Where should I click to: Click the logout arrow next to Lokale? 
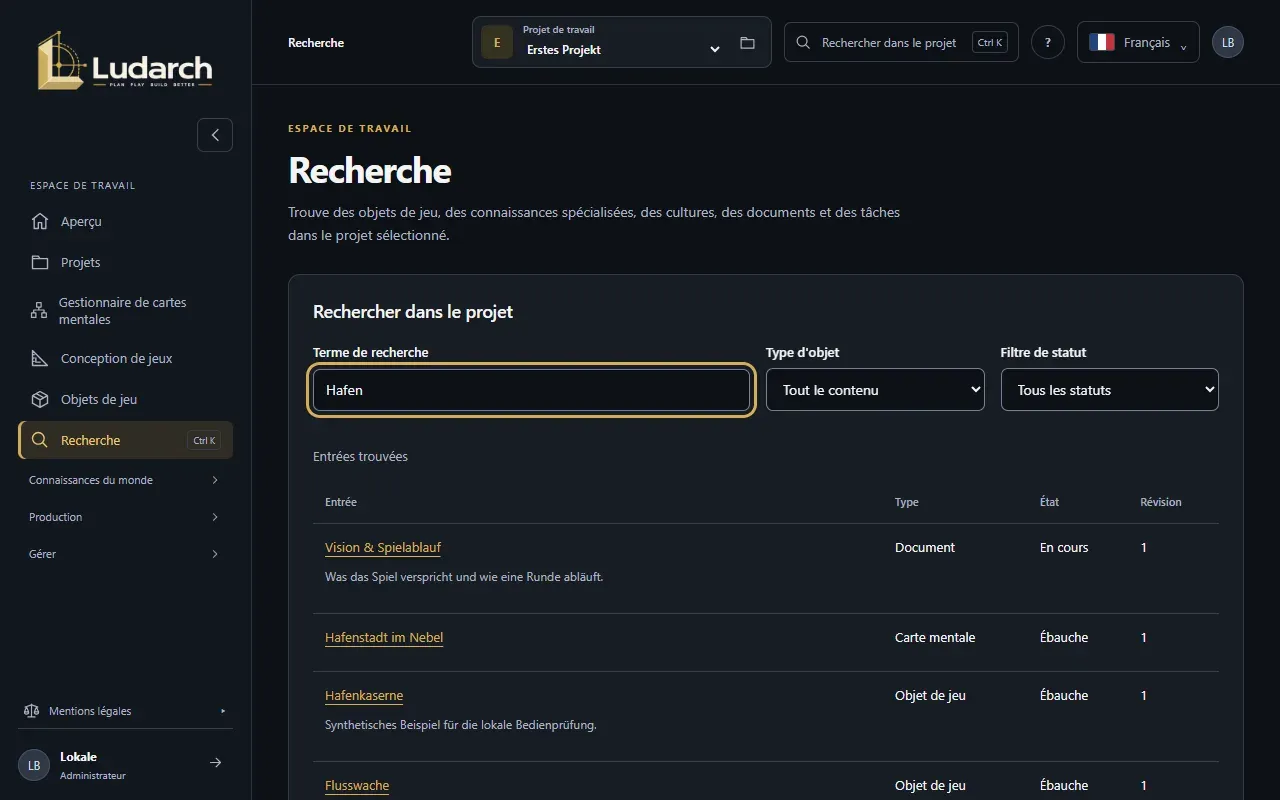pos(215,763)
